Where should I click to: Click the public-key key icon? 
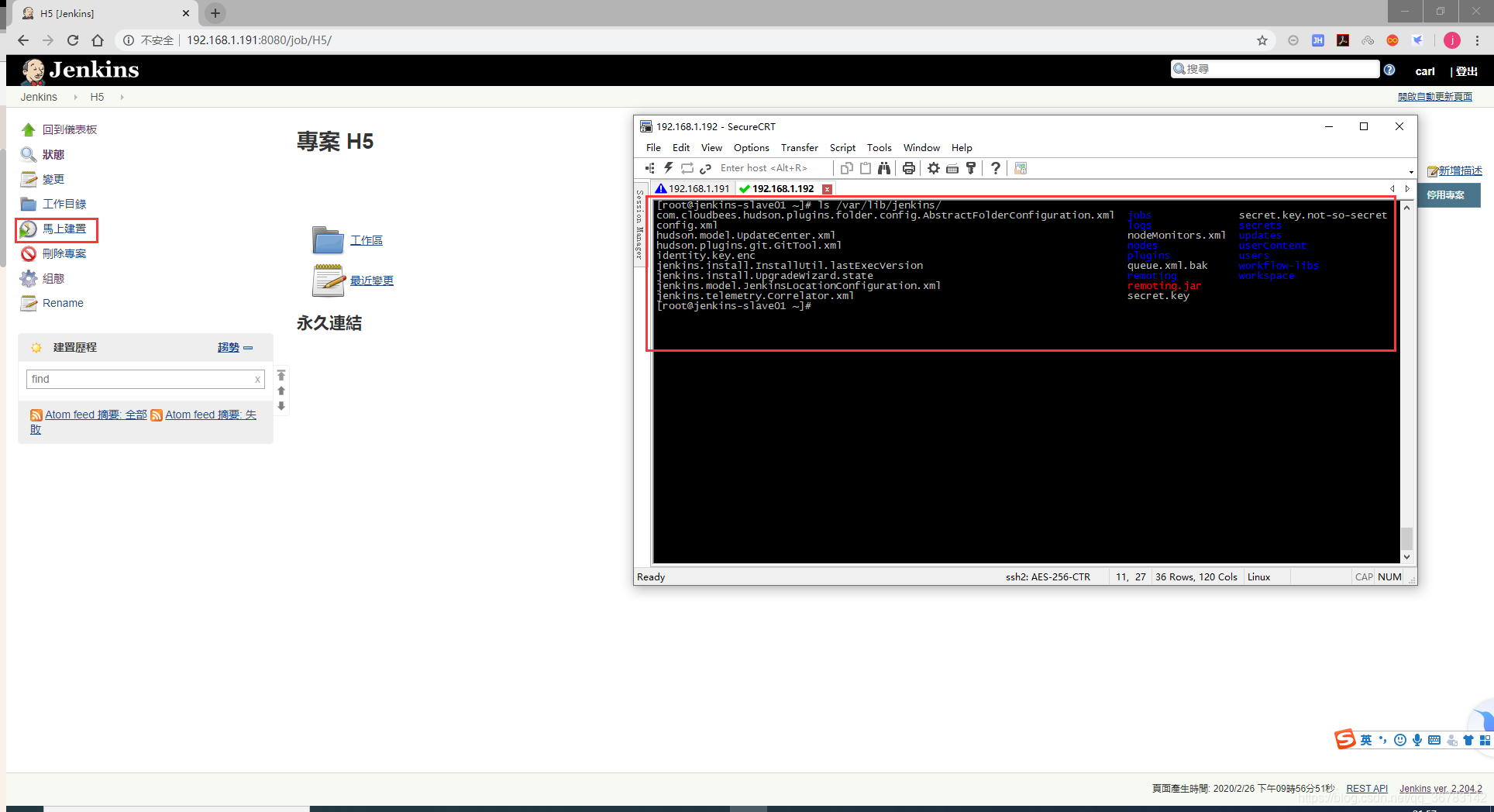coord(971,168)
